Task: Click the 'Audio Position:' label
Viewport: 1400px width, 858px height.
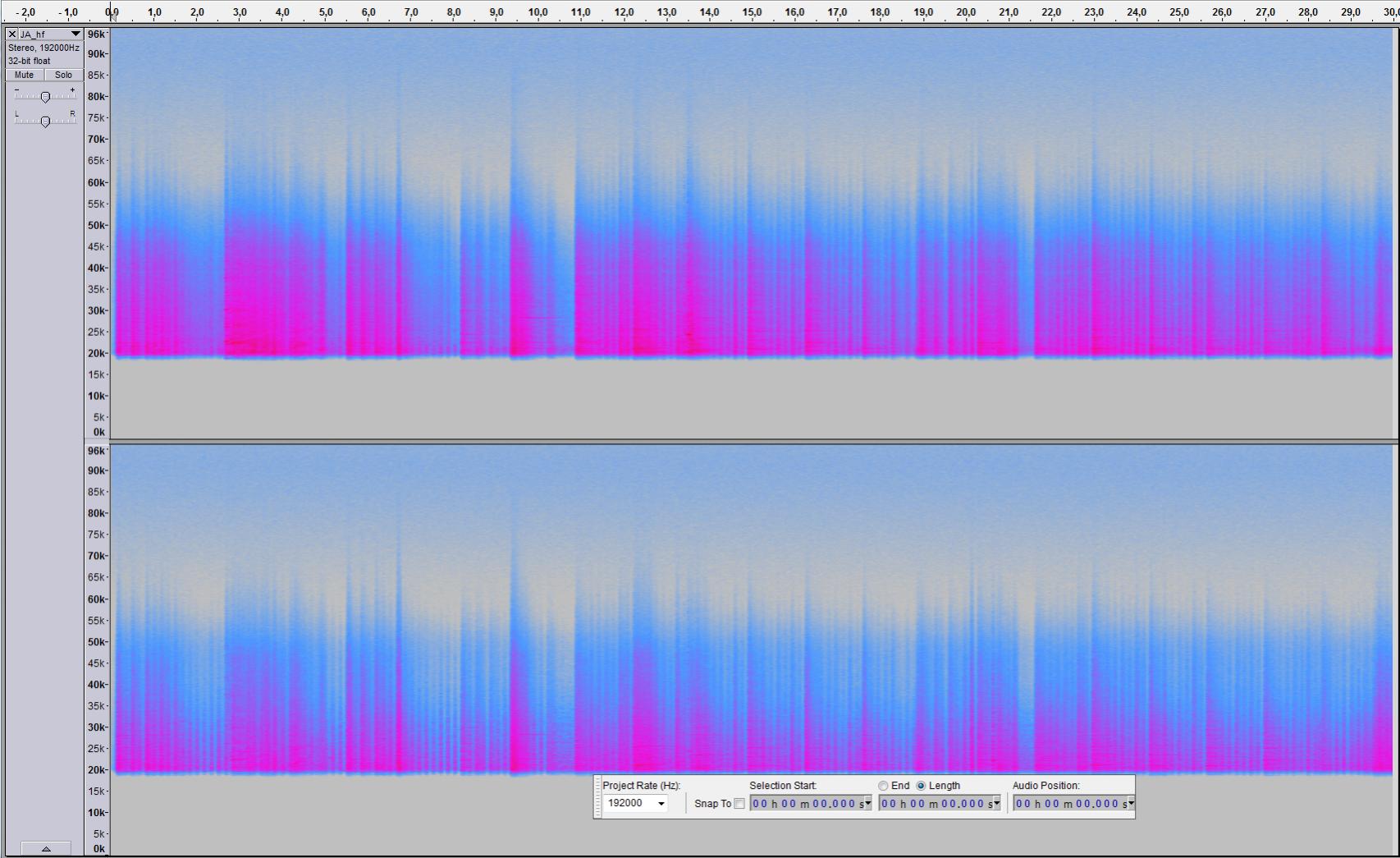Action: [1046, 786]
